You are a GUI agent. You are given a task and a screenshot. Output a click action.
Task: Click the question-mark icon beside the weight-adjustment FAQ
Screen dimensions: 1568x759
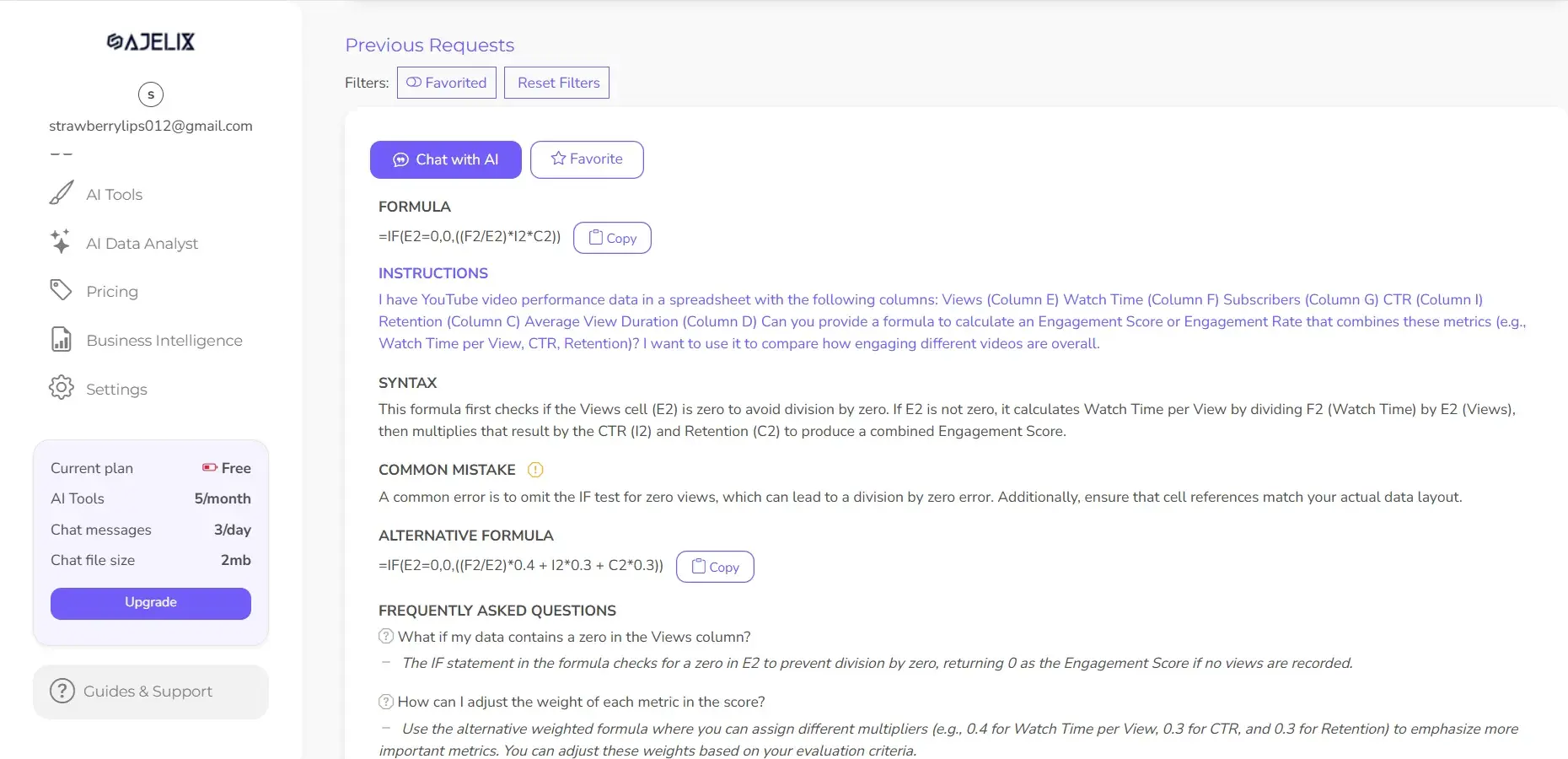tap(385, 702)
